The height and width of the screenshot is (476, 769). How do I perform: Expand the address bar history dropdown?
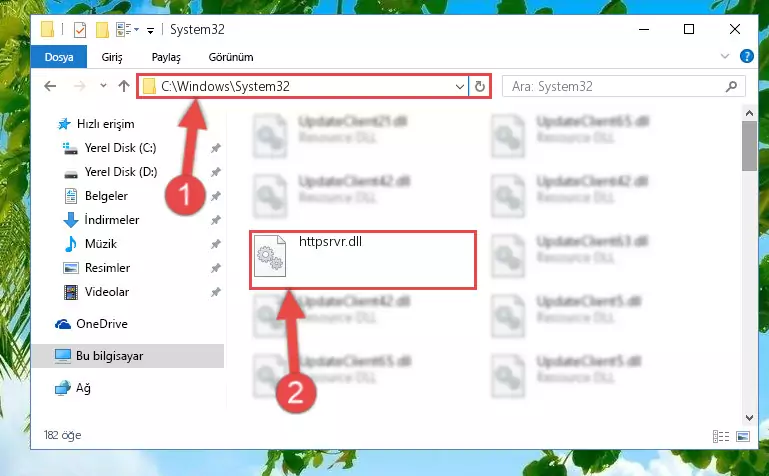460,87
